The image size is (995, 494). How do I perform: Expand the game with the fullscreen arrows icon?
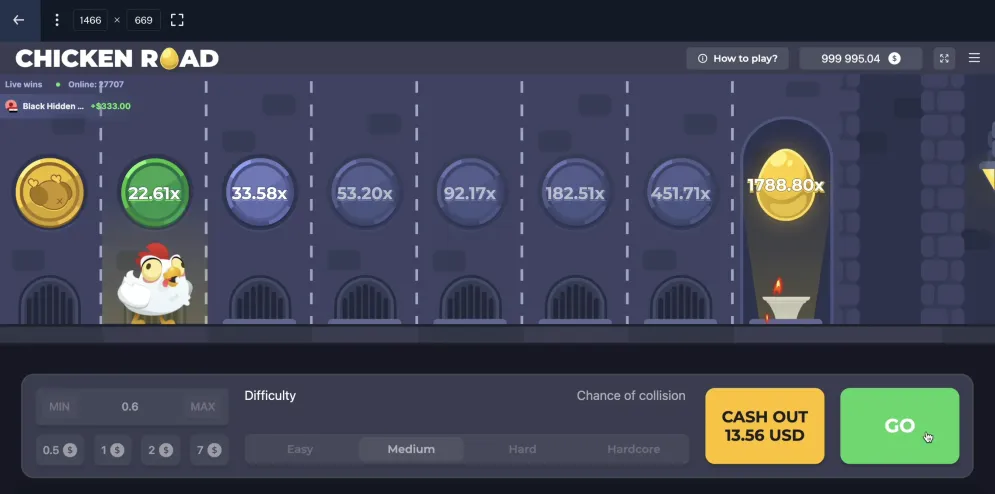(x=944, y=58)
